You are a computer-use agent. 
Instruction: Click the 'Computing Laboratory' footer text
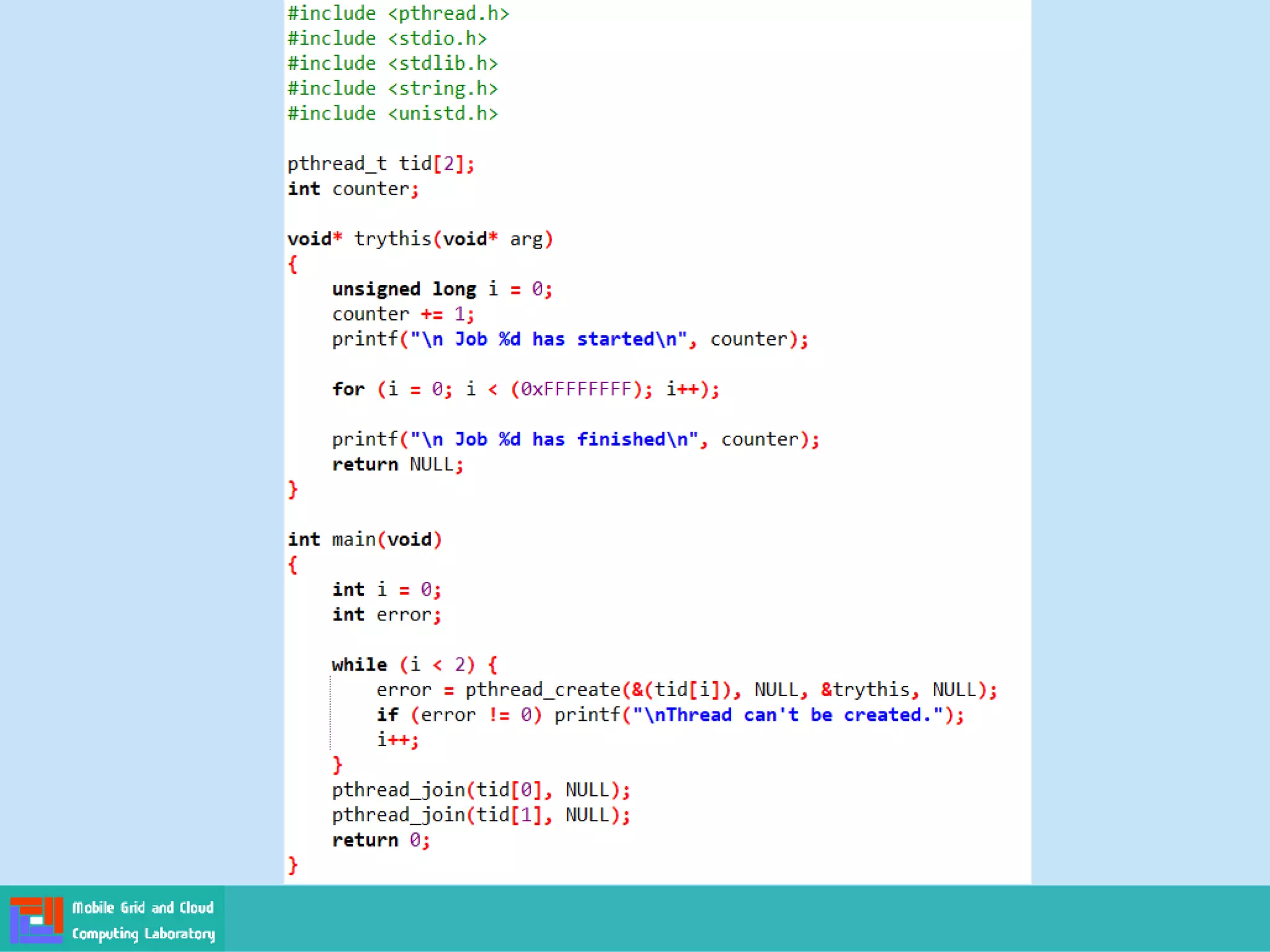(143, 933)
